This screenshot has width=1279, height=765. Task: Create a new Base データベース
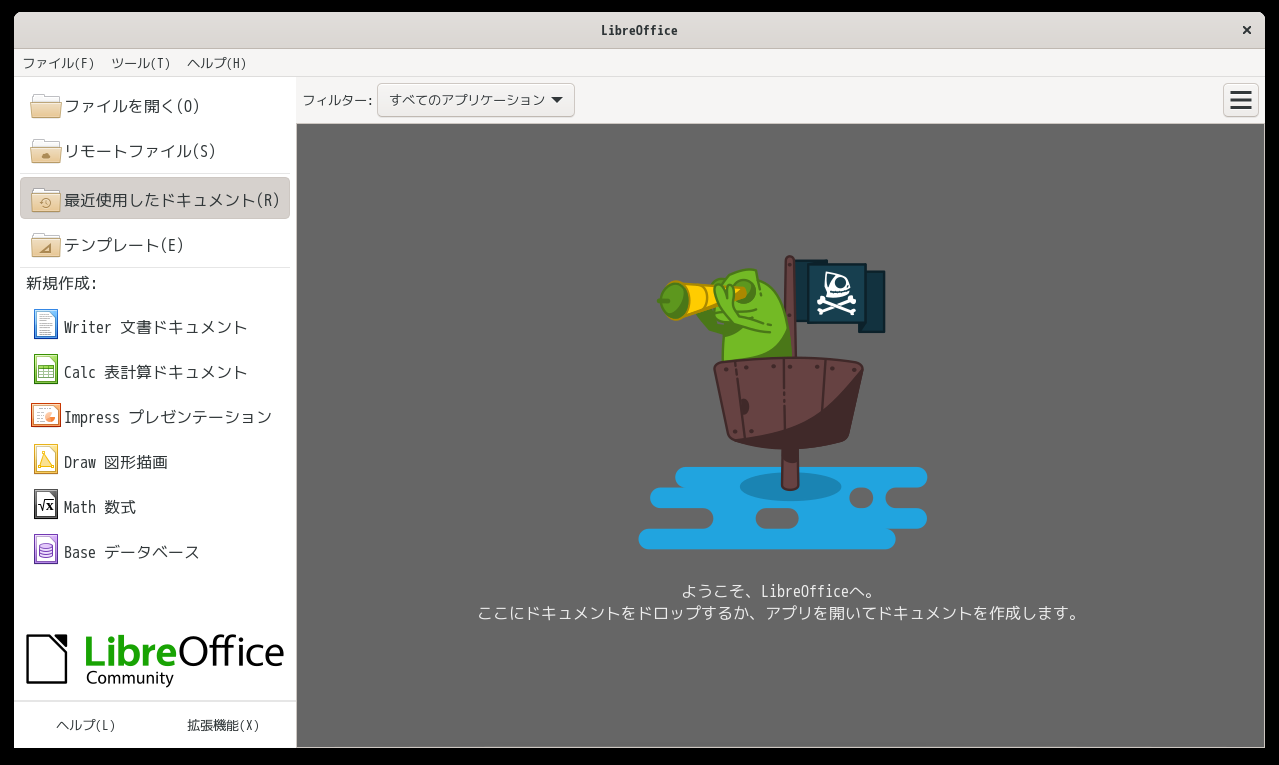[x=155, y=551]
